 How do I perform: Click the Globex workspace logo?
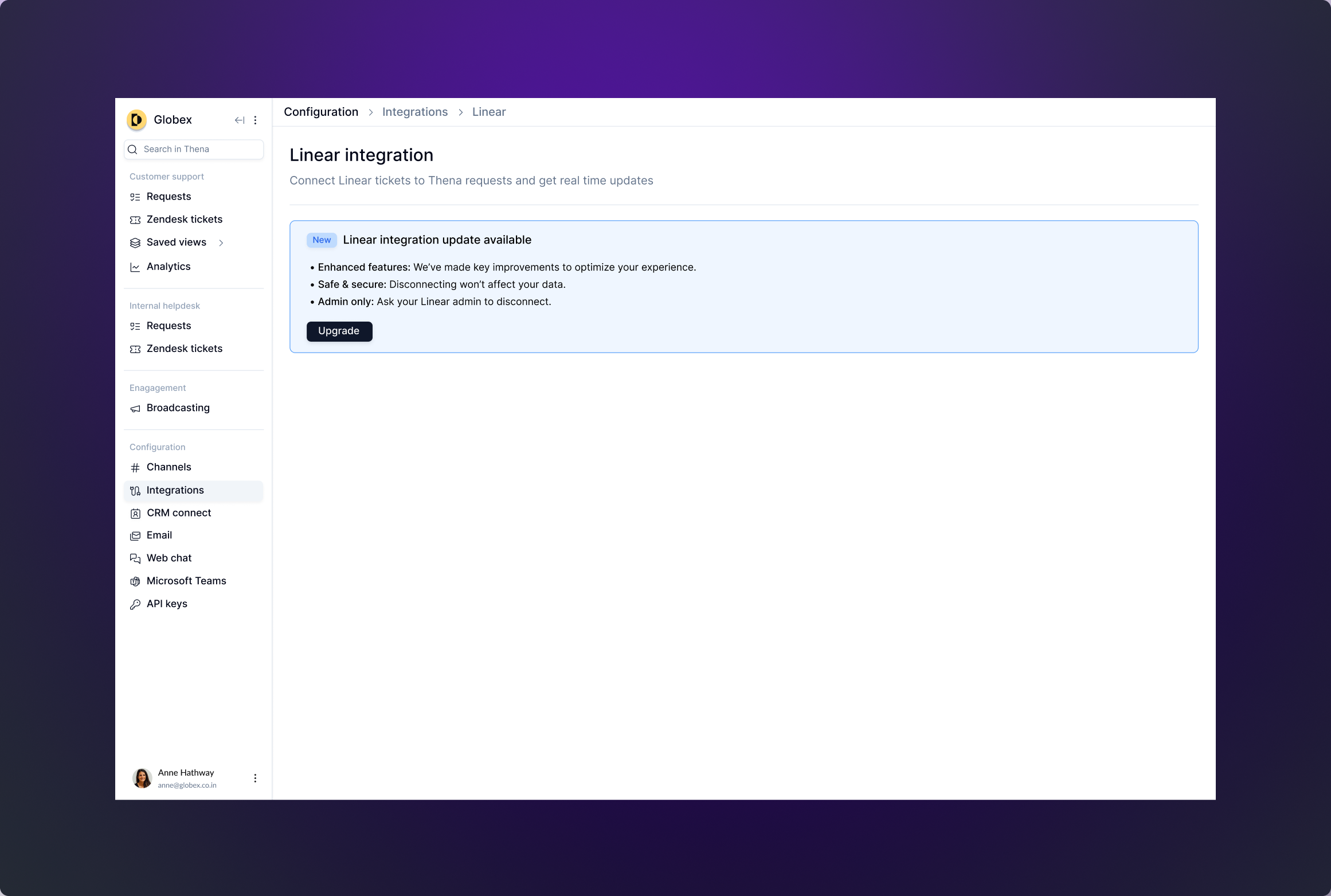(x=136, y=120)
